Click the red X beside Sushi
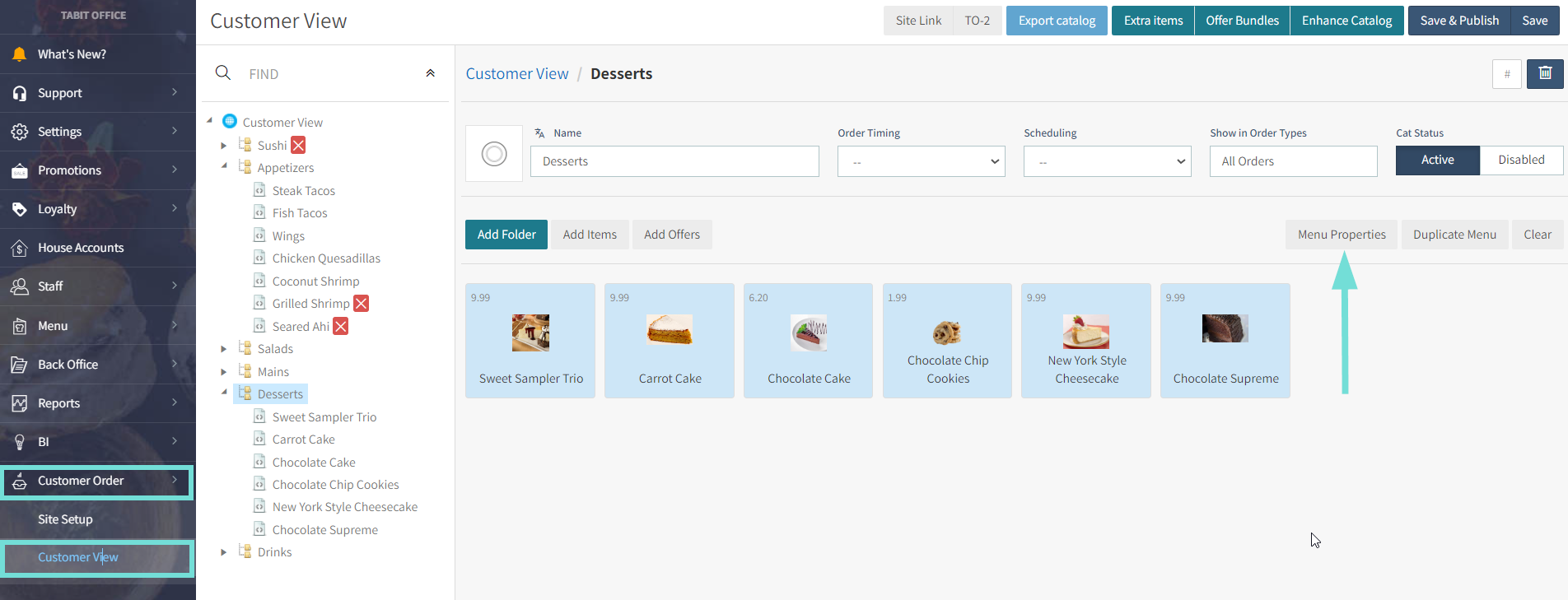The width and height of the screenshot is (1568, 600). click(298, 146)
